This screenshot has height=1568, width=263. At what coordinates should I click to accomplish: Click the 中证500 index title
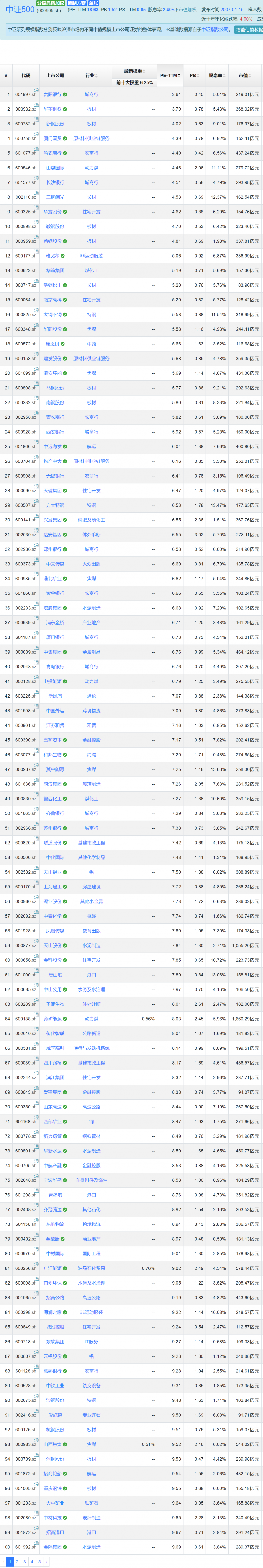(20, 9)
